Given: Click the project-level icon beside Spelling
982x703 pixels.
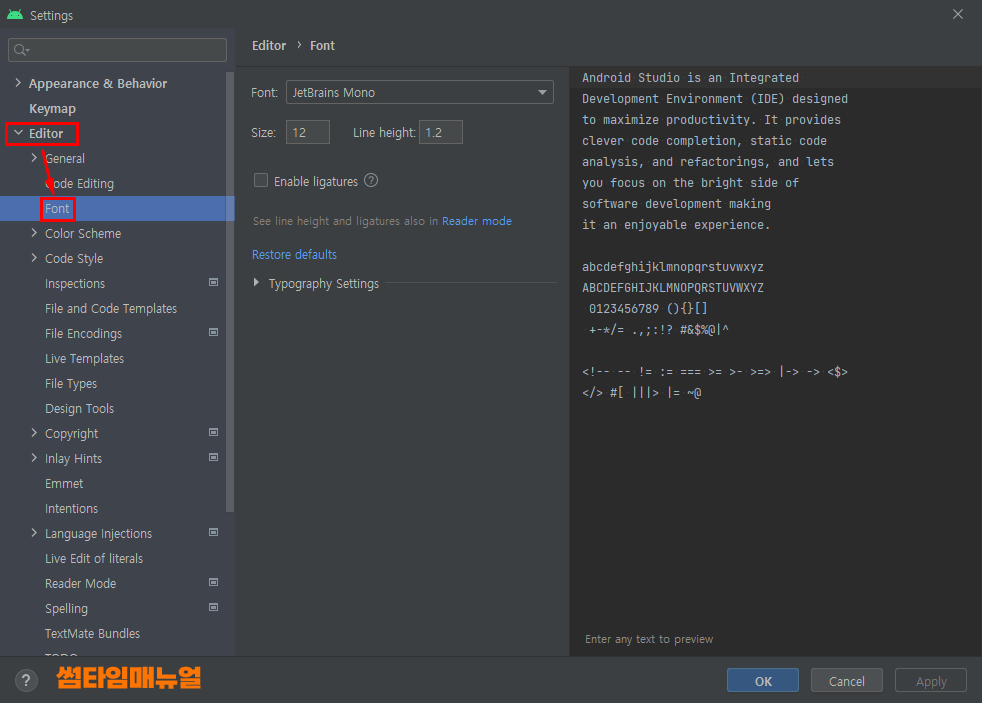Looking at the screenshot, I should click(214, 608).
